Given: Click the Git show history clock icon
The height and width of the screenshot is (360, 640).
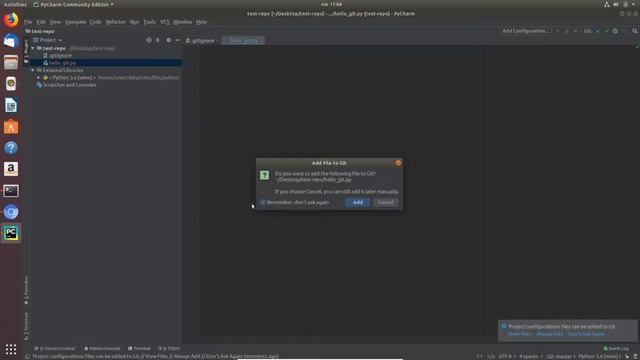Looking at the screenshot, I should tap(615, 31).
